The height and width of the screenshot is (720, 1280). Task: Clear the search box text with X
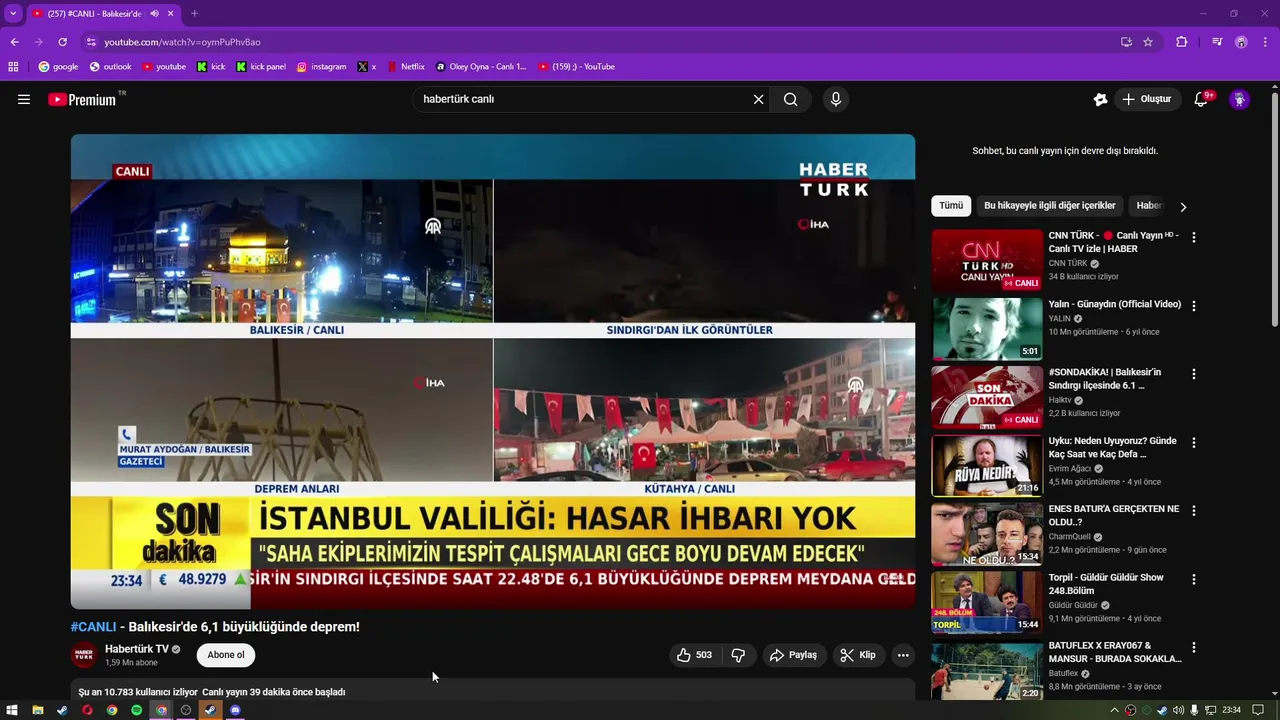758,99
